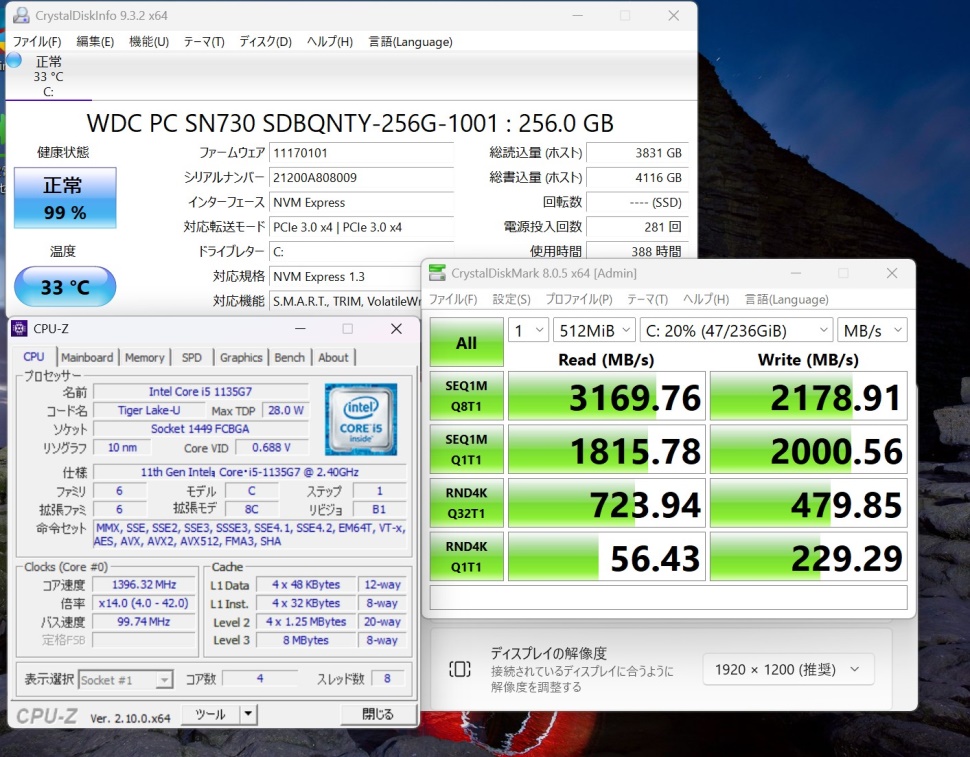The width and height of the screenshot is (970, 757).
Task: Click the PCIe 3.0 x4 transfer mode field
Action: pos(361,227)
